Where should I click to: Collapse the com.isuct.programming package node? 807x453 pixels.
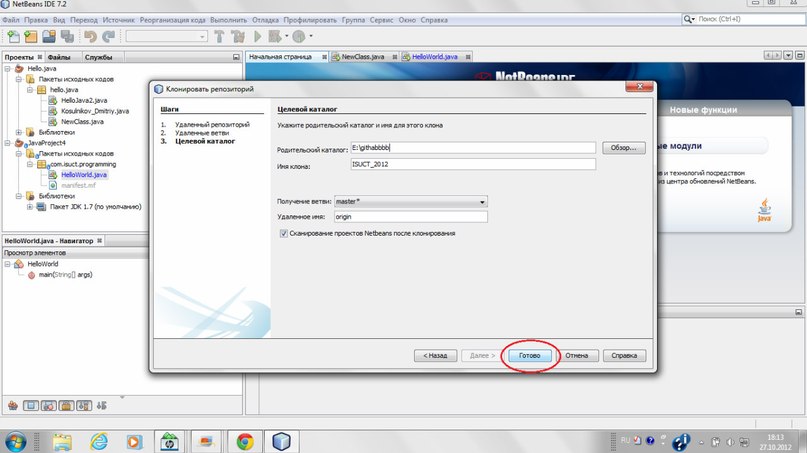point(30,164)
